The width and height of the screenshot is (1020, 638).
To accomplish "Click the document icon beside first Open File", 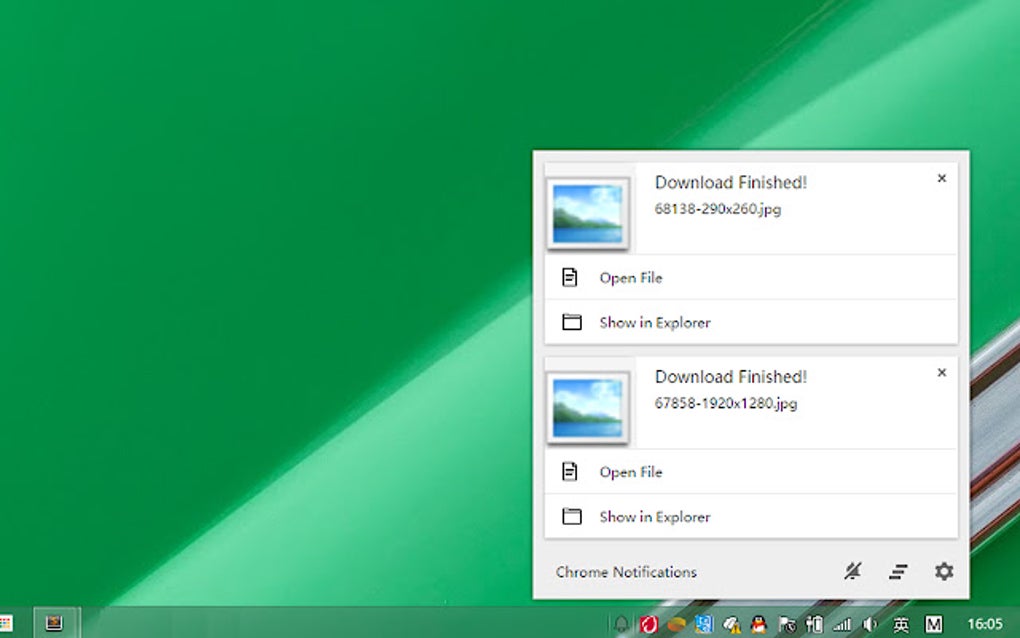I will click(x=571, y=277).
